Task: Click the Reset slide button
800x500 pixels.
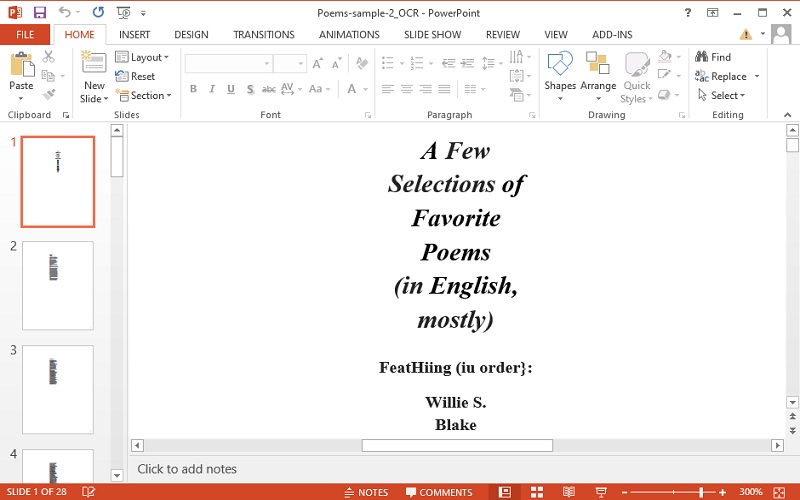Action: tap(135, 76)
